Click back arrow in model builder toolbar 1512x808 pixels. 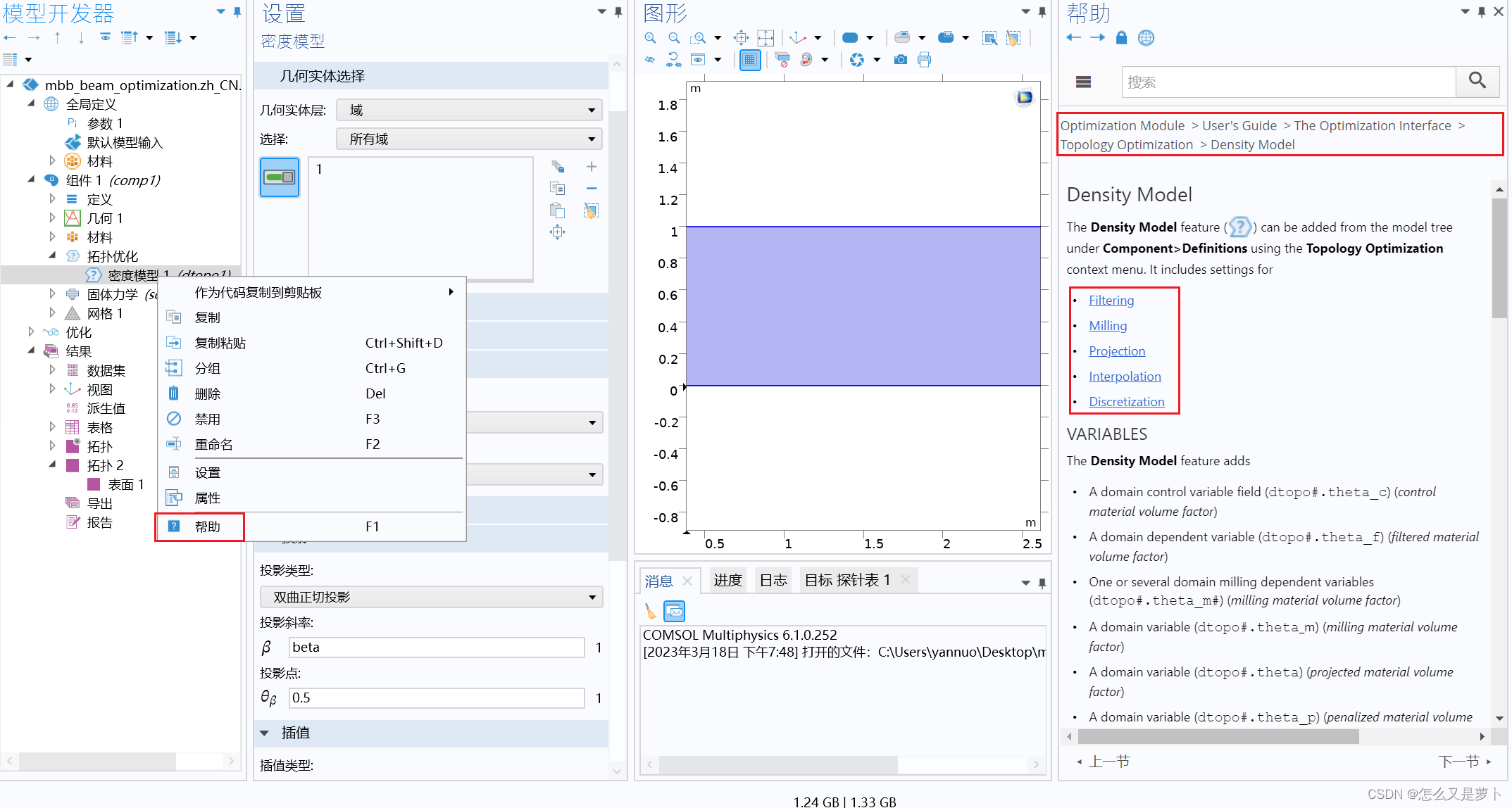click(10, 38)
